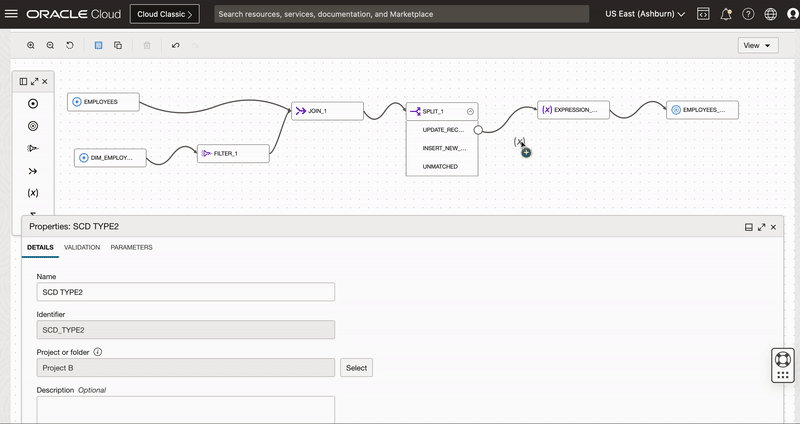800x424 pixels.
Task: Switch to the PARAMETERS tab
Action: pos(132,247)
